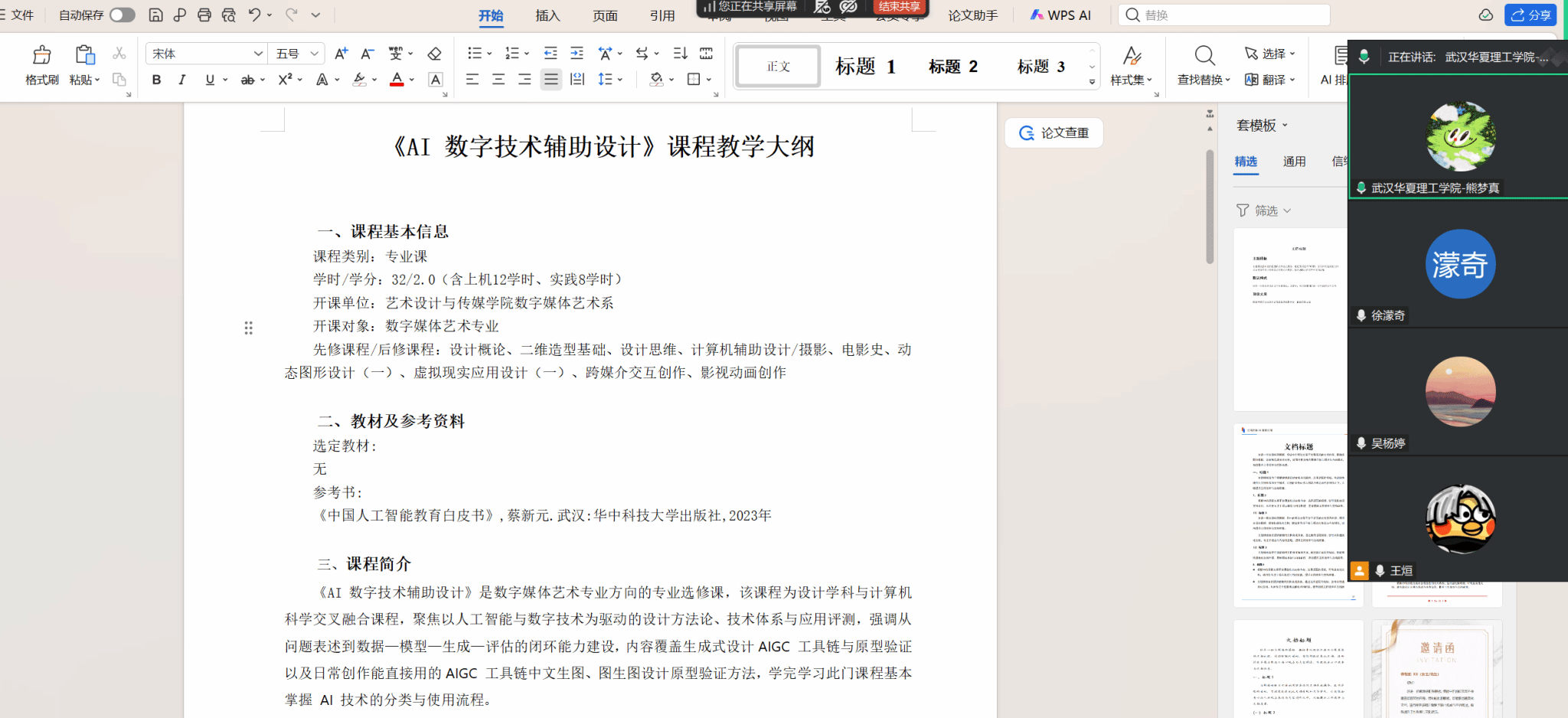Viewport: 1568px width, 718px height.
Task: Click the undo arrow icon
Action: pyautogui.click(x=255, y=15)
